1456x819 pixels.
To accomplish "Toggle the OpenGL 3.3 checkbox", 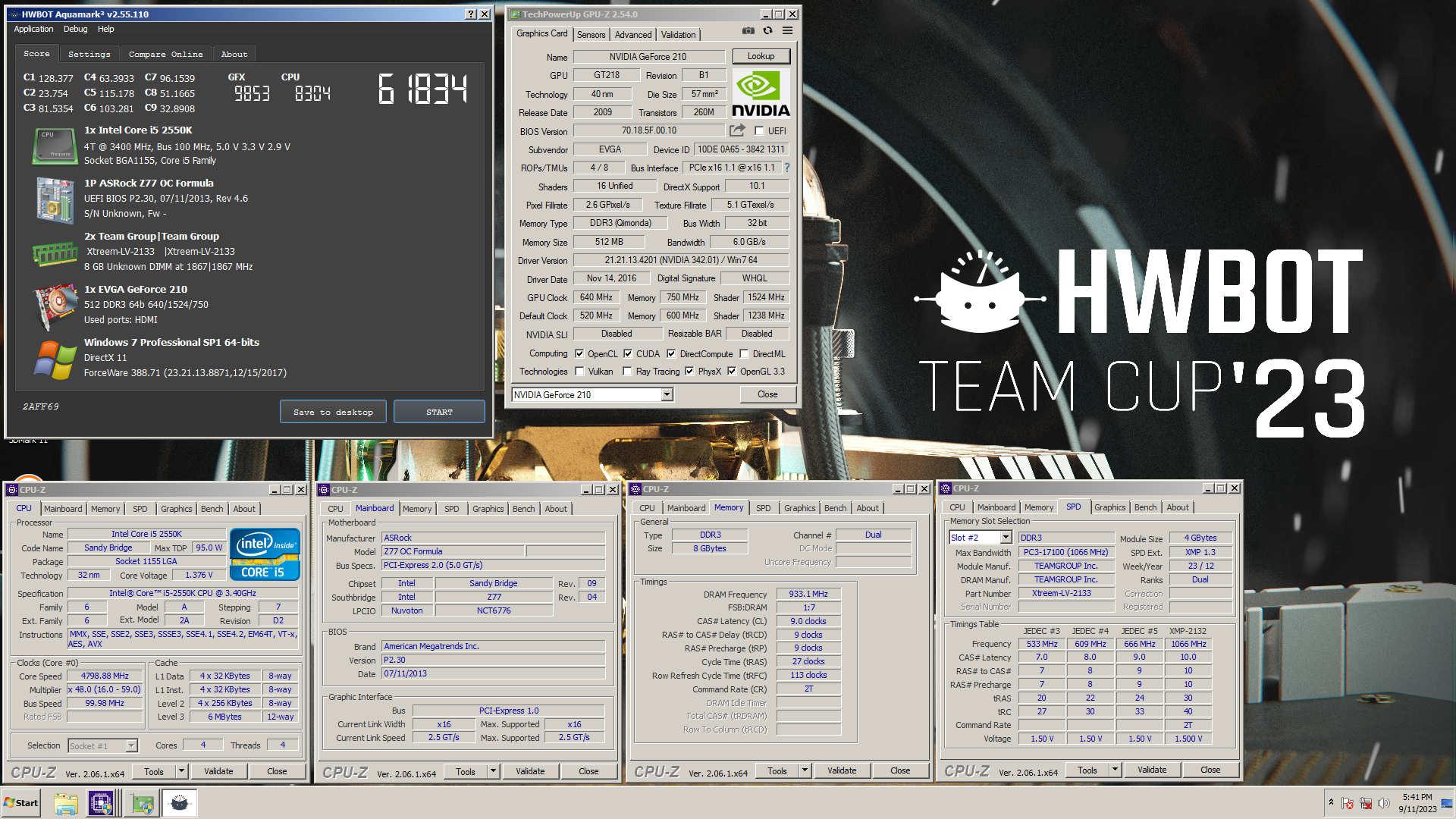I will (732, 371).
